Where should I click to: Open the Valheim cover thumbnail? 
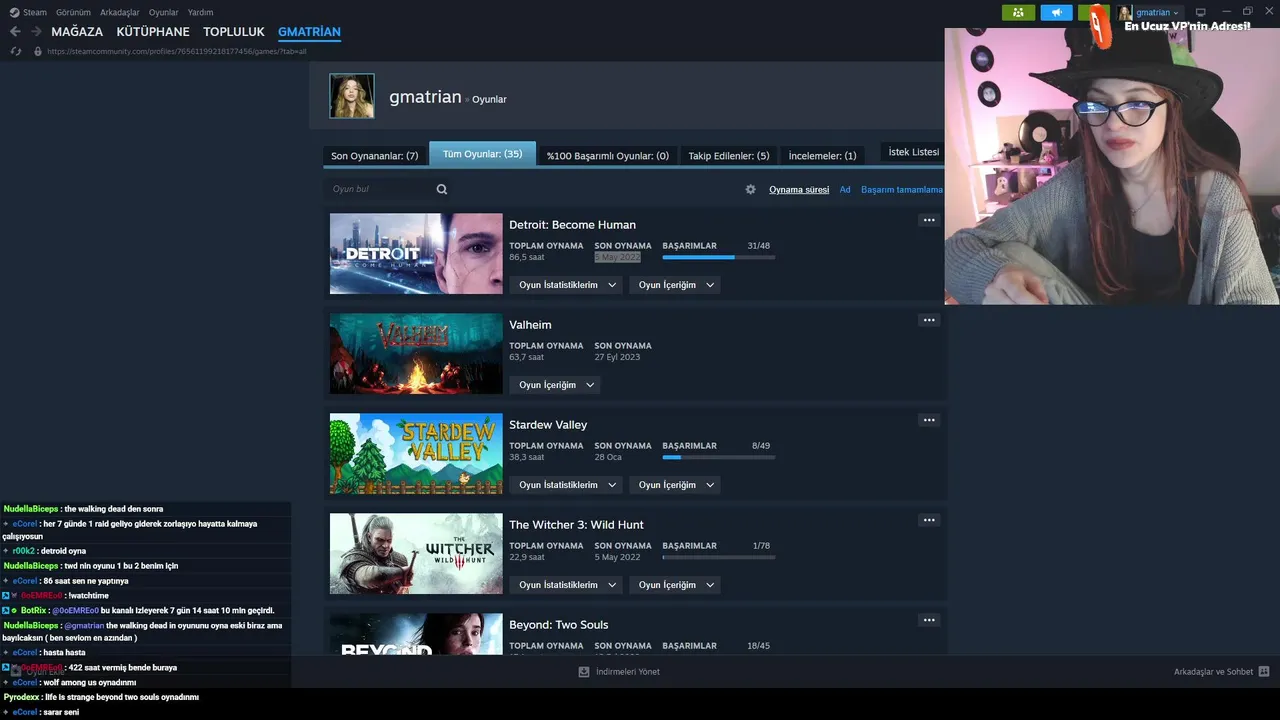(x=416, y=354)
